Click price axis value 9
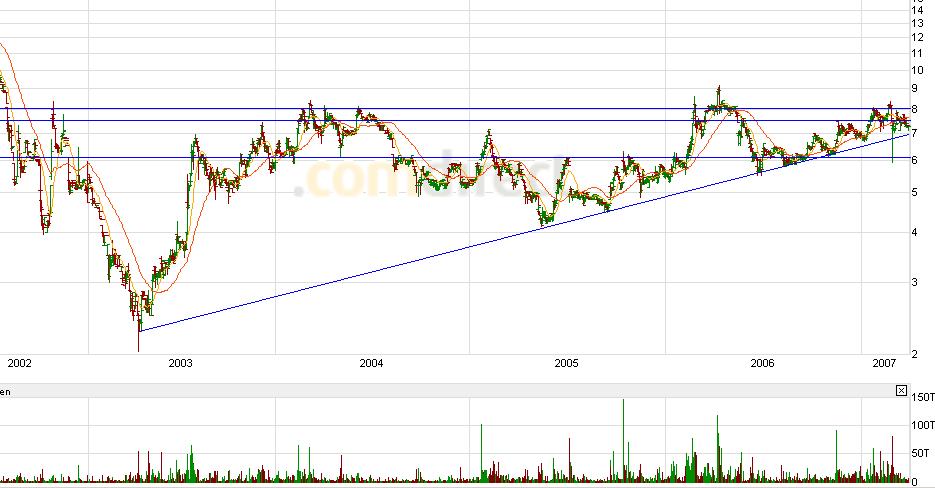This screenshot has height=488, width=935. (915, 89)
